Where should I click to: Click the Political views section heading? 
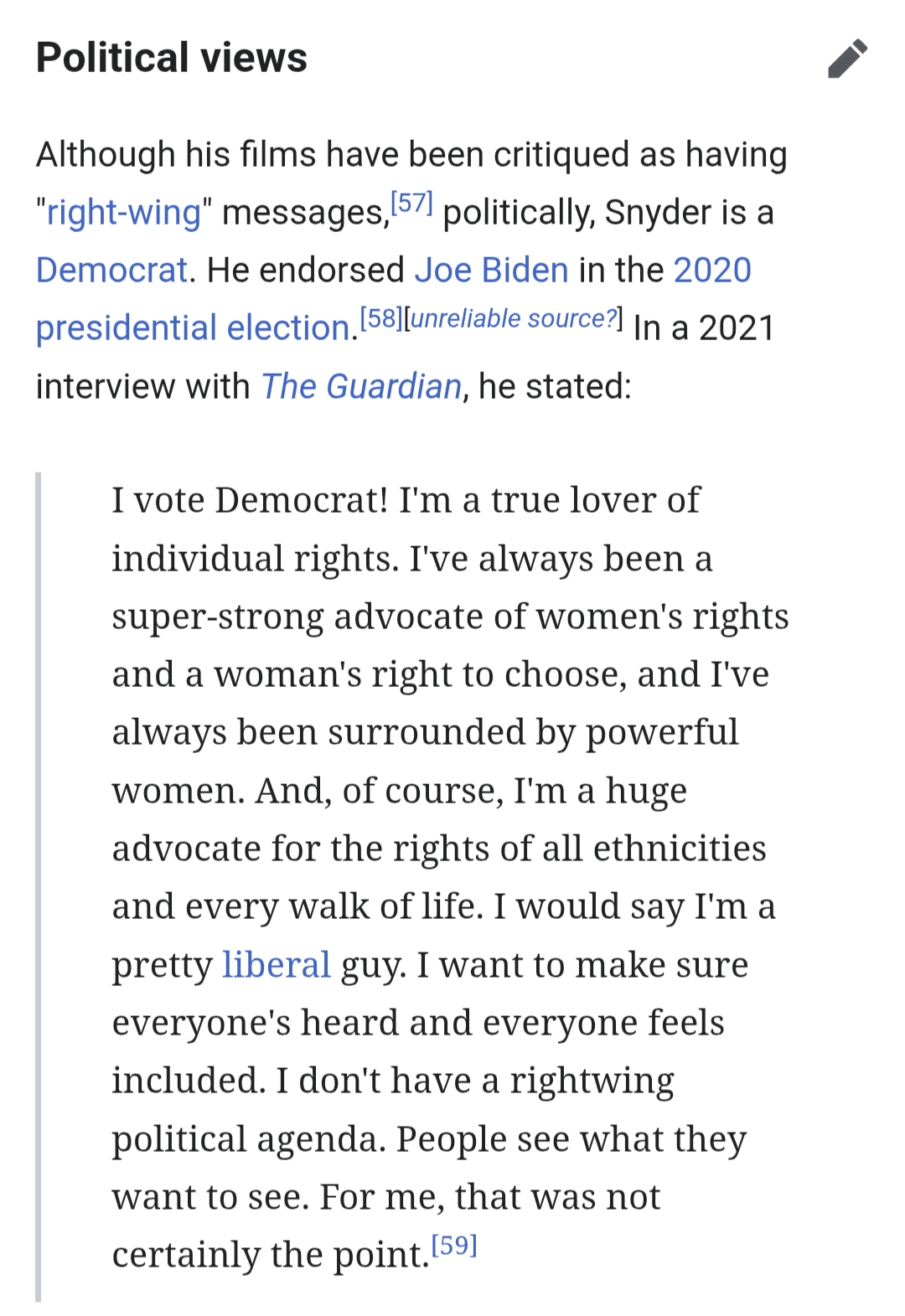[172, 58]
